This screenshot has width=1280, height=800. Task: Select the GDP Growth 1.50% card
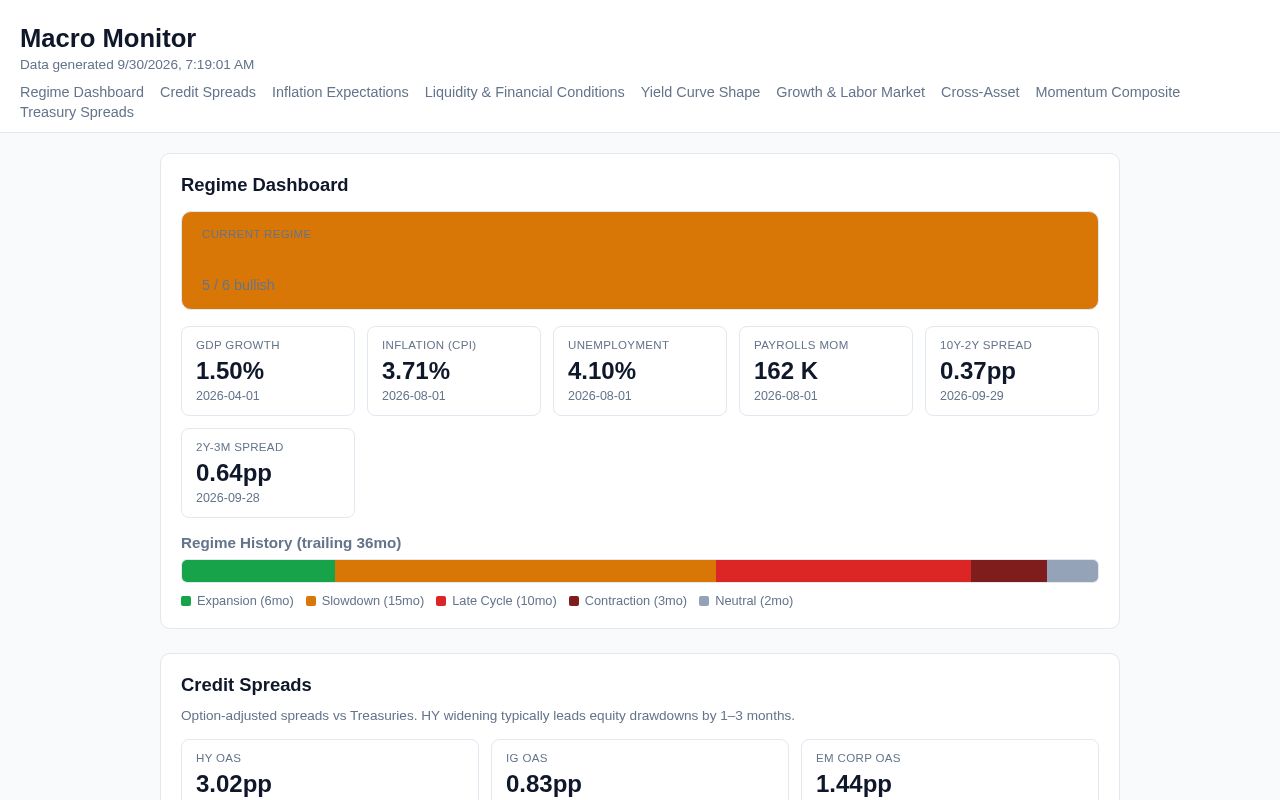point(268,371)
